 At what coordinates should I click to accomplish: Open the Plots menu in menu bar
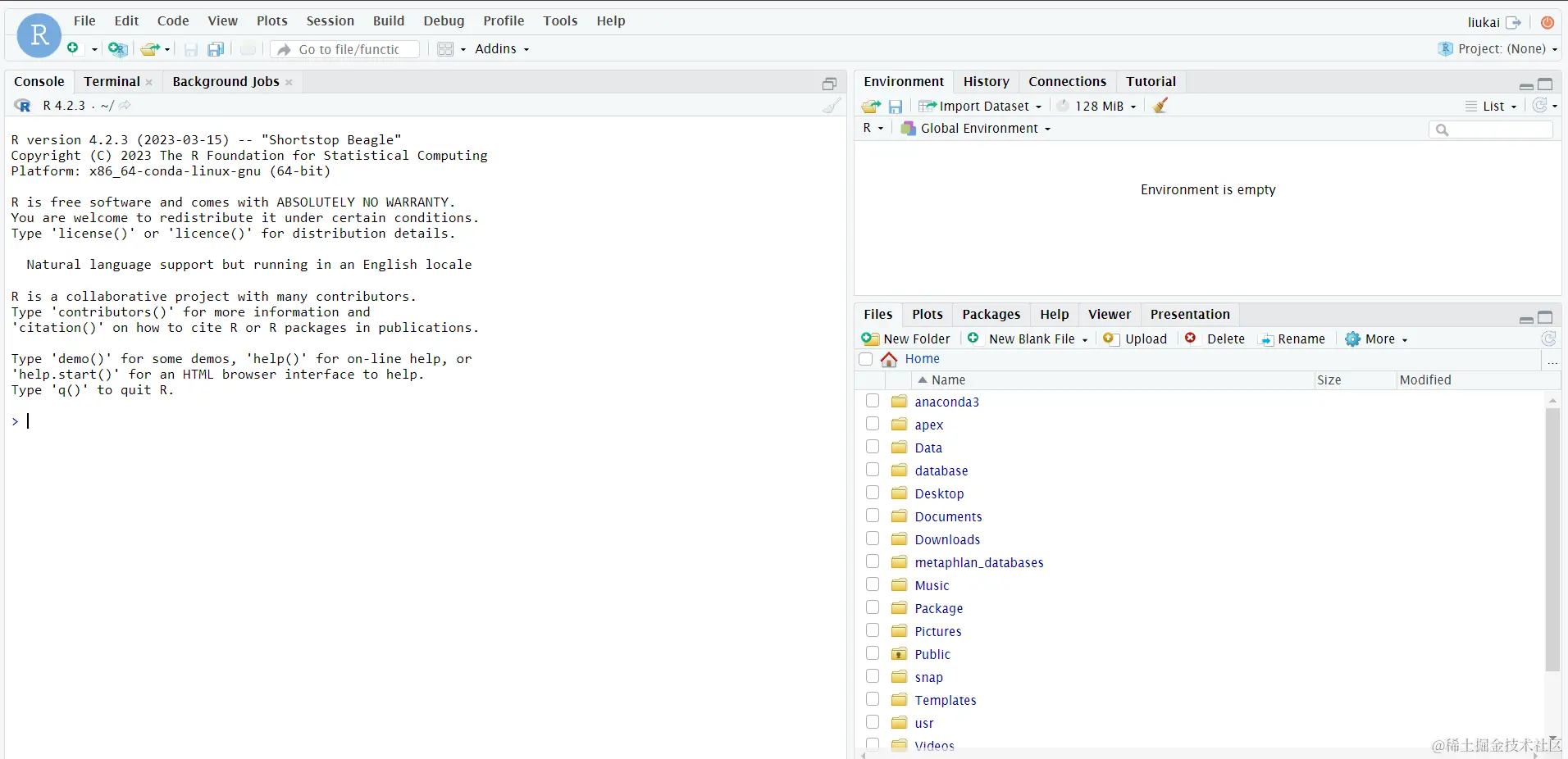pos(272,21)
